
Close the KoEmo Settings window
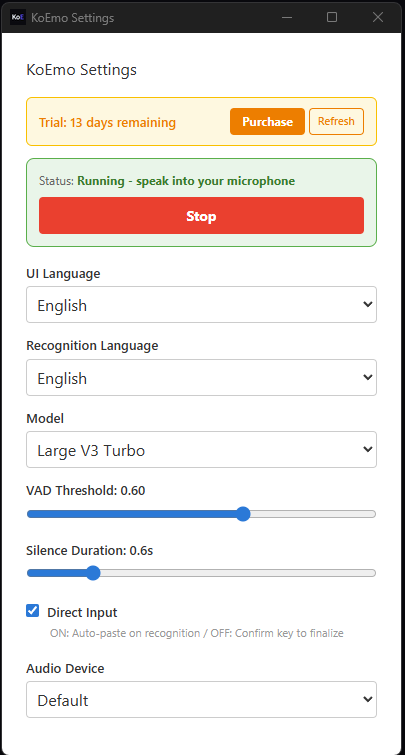[x=378, y=17]
